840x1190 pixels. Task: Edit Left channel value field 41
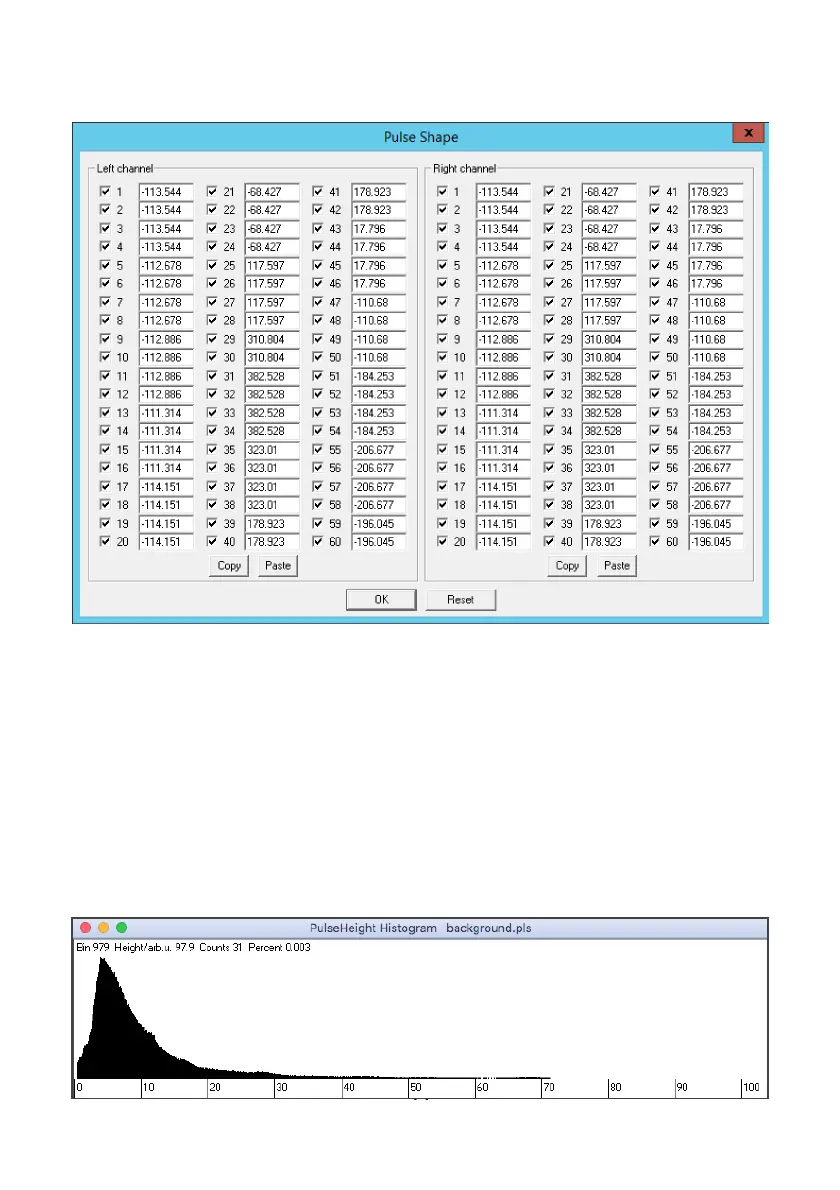[379, 192]
